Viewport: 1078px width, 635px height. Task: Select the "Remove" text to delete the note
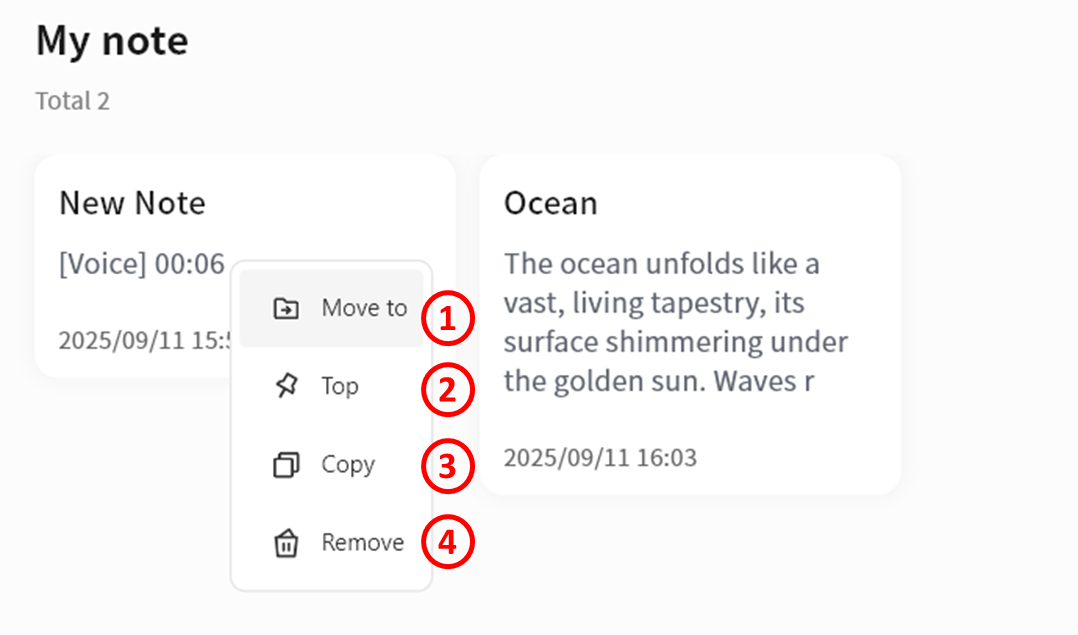[362, 542]
